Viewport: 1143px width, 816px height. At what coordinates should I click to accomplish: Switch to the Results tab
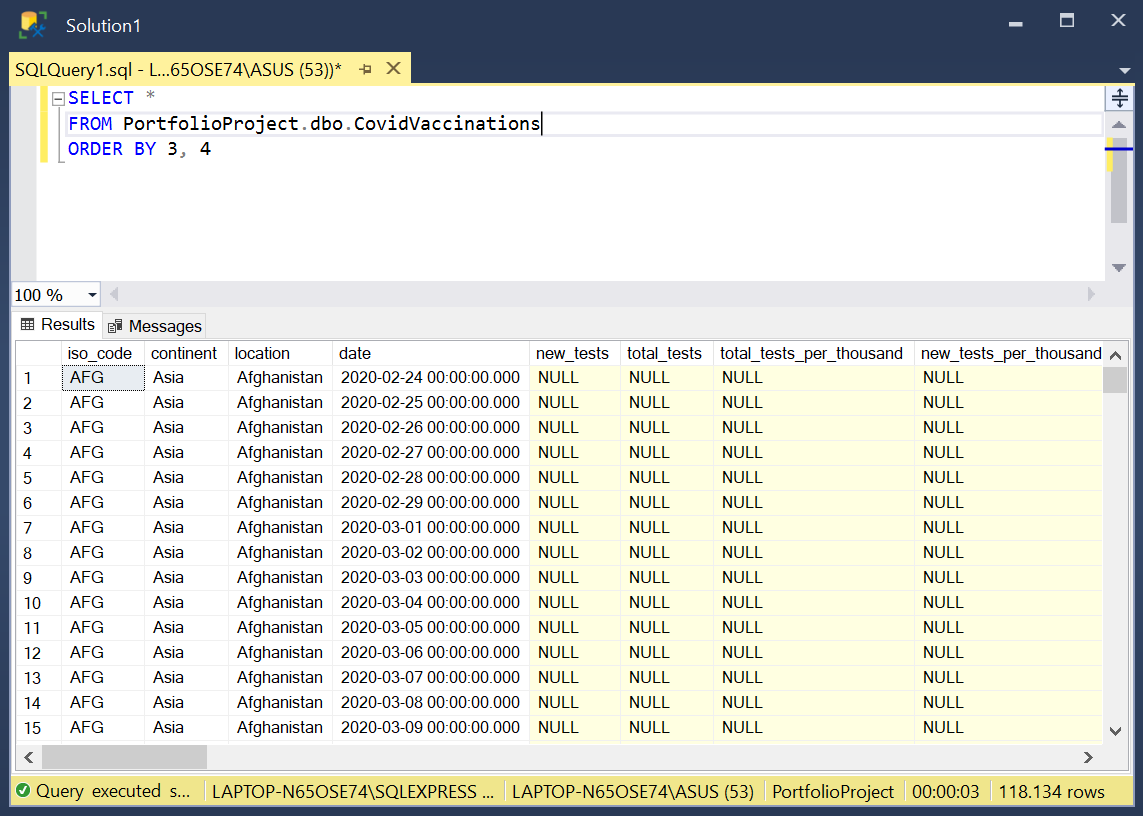(x=58, y=325)
